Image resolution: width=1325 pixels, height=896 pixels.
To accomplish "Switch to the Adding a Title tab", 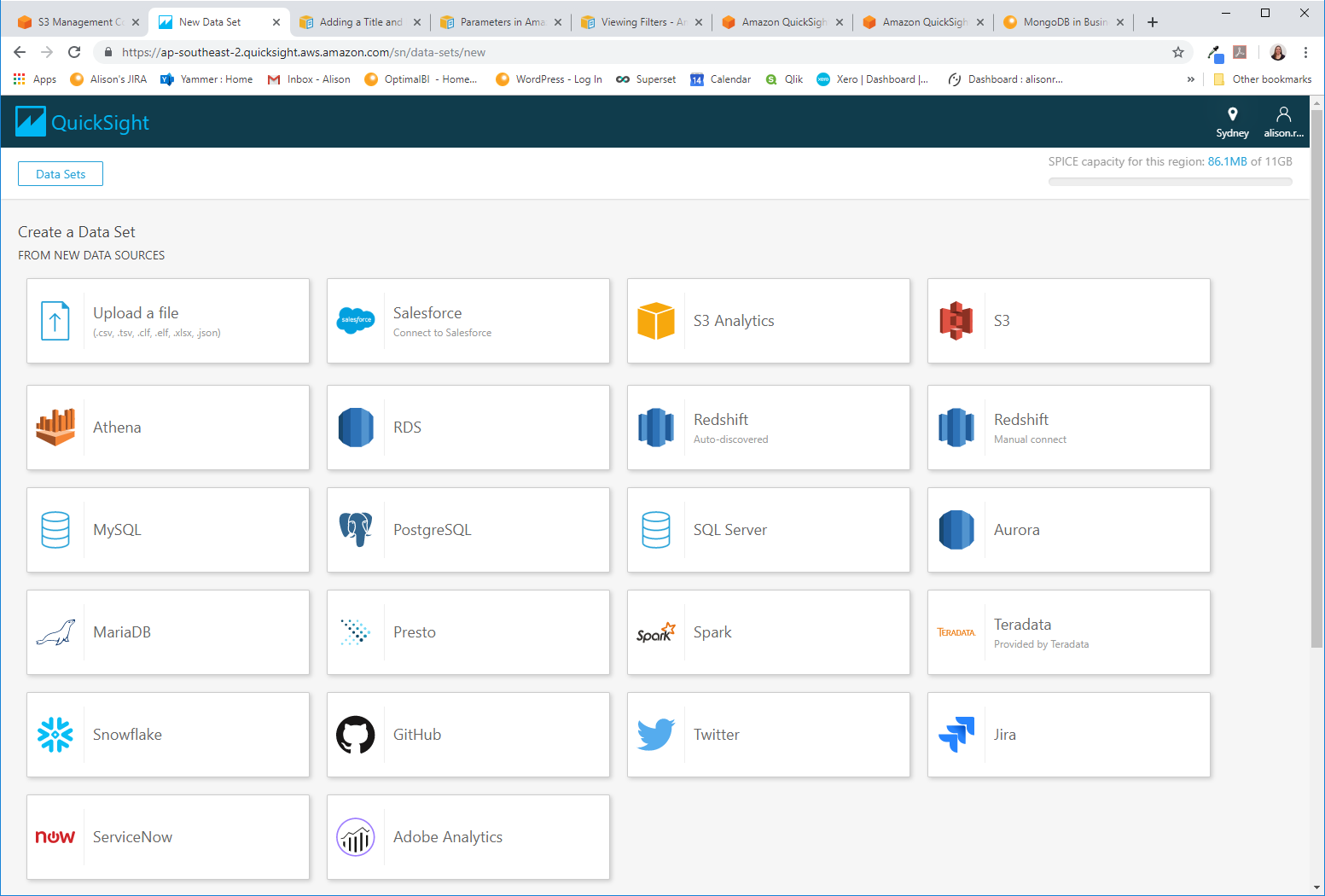I will tap(359, 22).
